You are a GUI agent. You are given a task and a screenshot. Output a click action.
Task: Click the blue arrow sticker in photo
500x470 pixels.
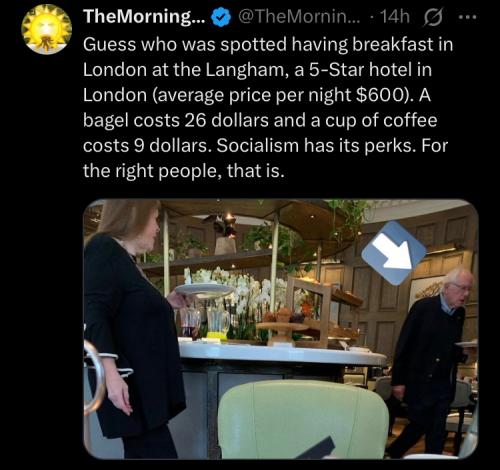point(394,253)
